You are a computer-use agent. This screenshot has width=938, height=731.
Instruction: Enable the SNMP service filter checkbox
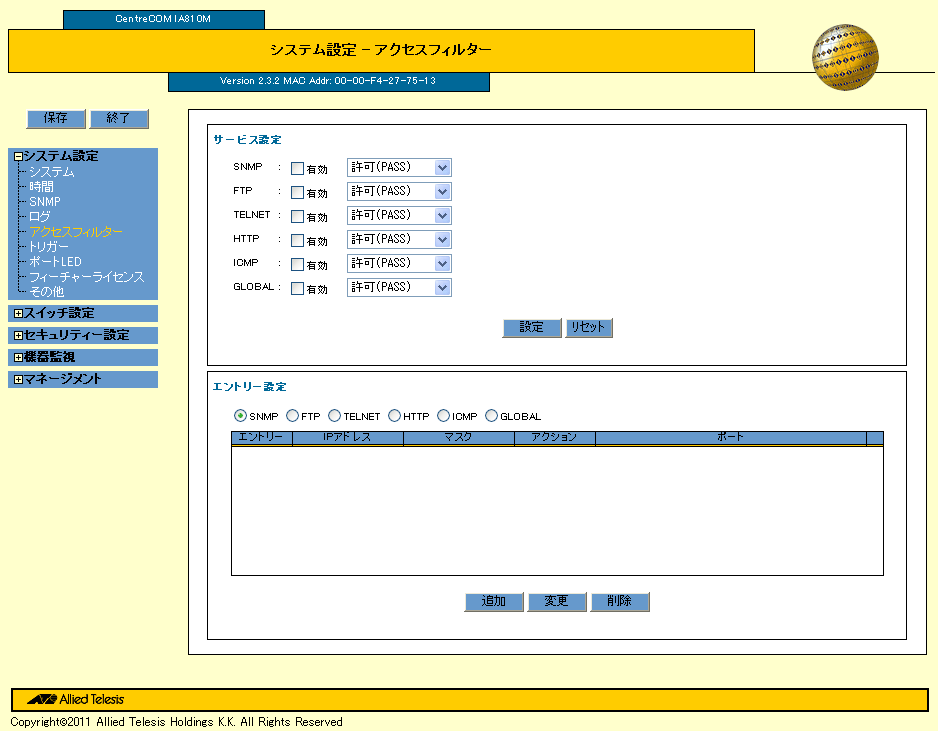click(297, 169)
